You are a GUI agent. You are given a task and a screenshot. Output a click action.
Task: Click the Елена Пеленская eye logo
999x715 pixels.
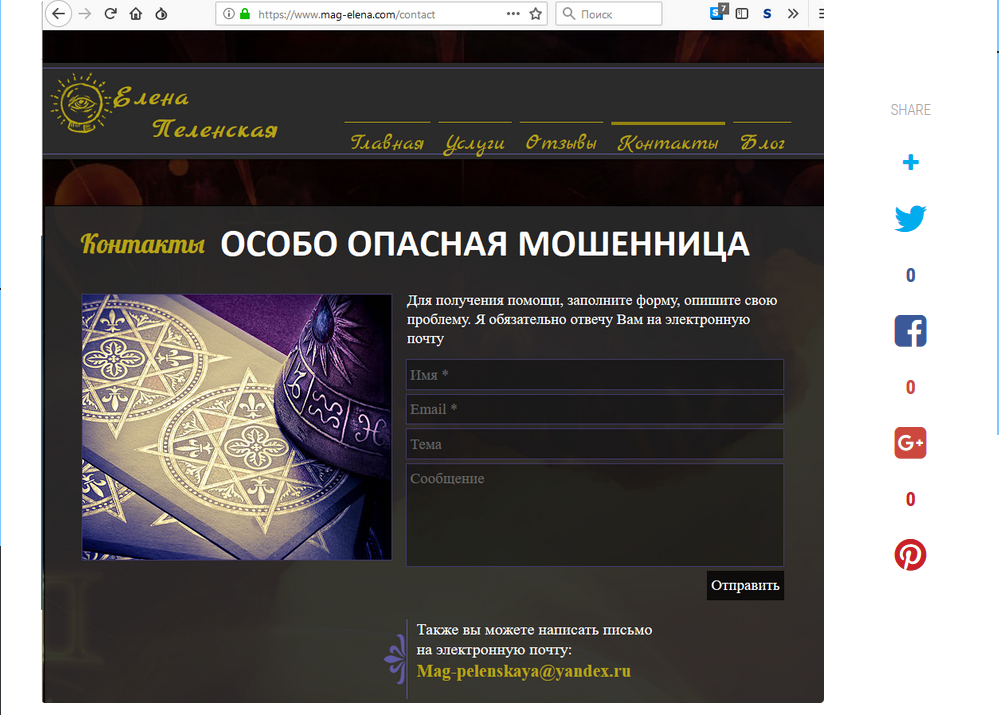[x=81, y=103]
